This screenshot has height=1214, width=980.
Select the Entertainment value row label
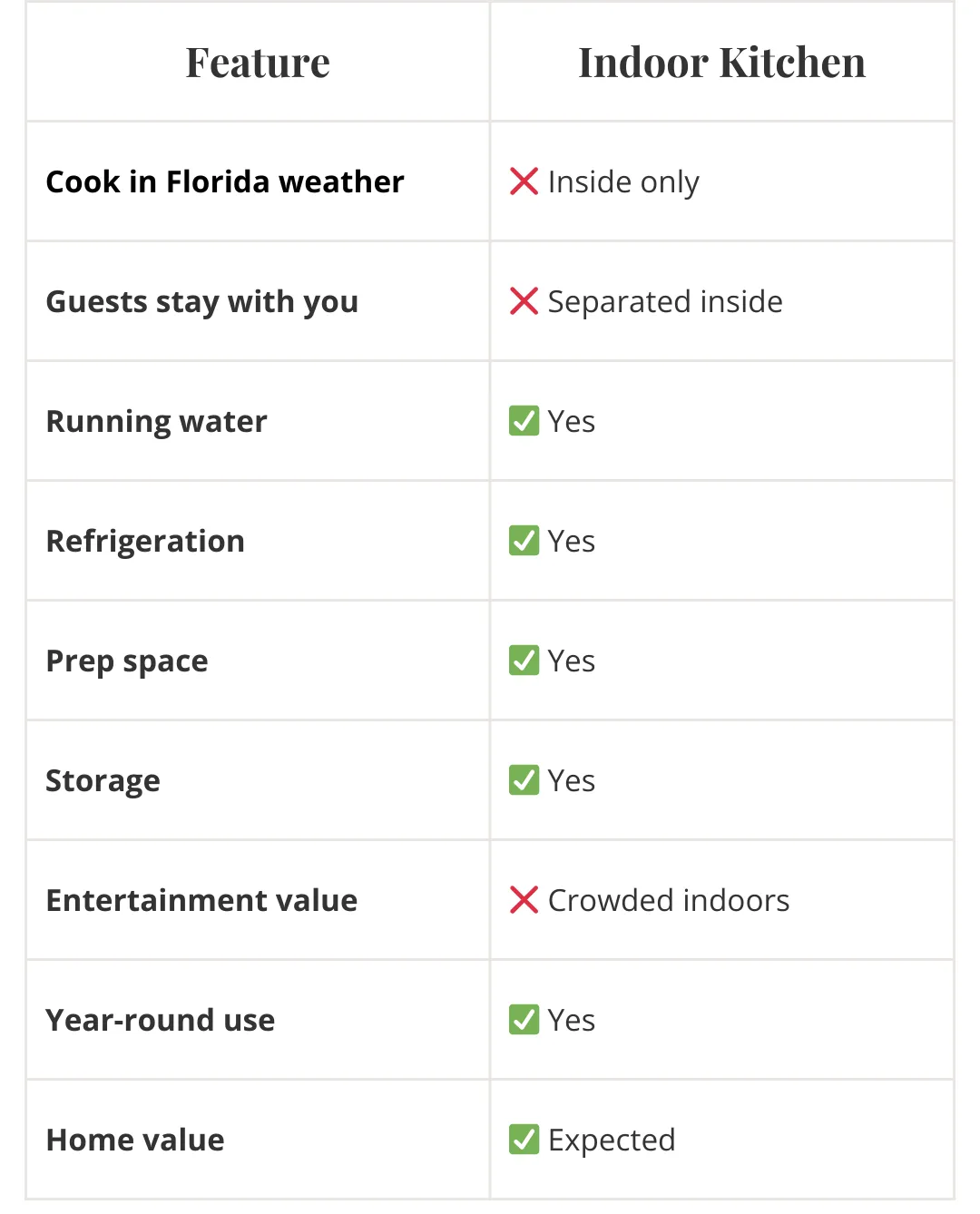pyautogui.click(x=202, y=900)
